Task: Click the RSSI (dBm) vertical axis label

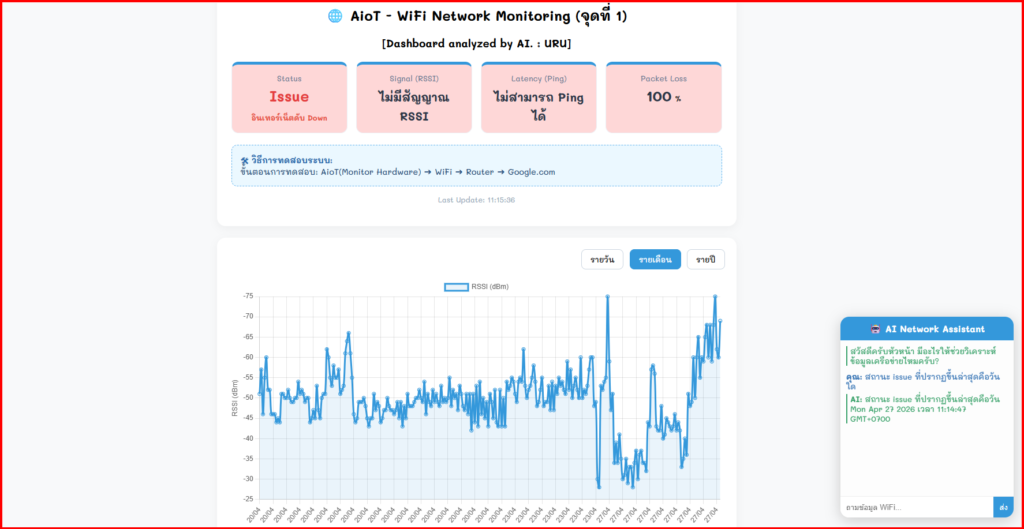Action: pos(235,397)
